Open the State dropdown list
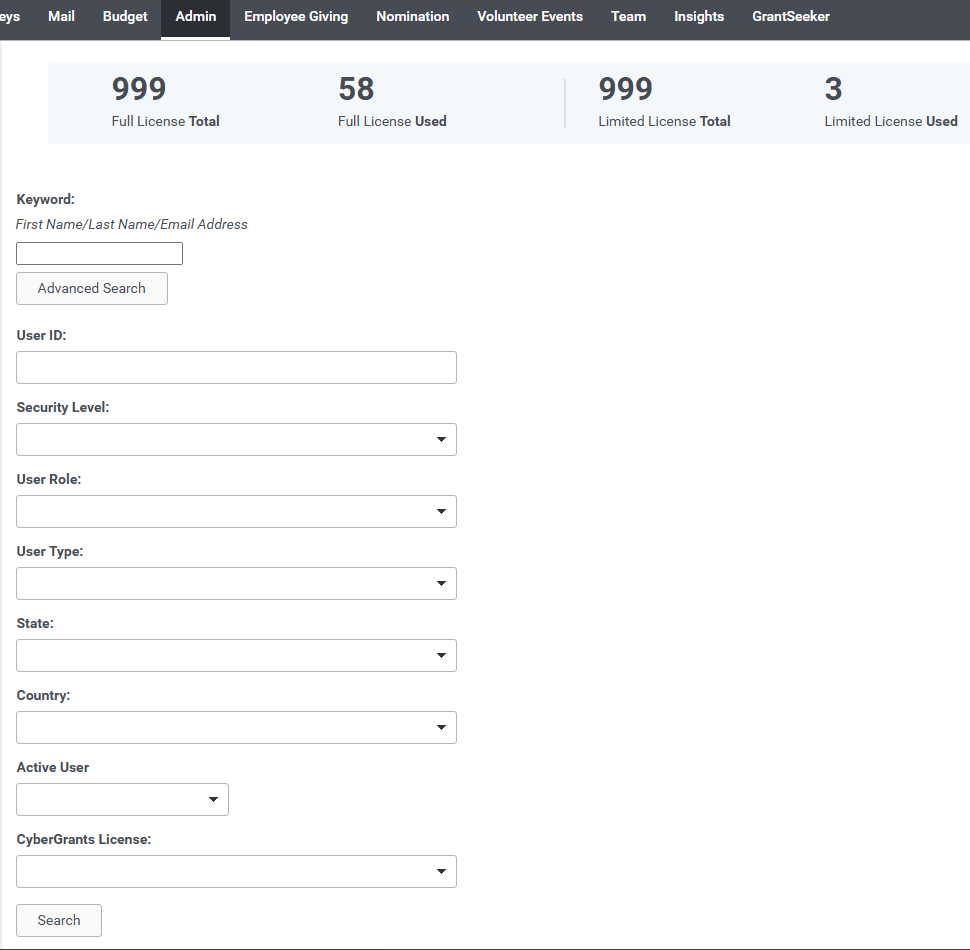 point(236,656)
